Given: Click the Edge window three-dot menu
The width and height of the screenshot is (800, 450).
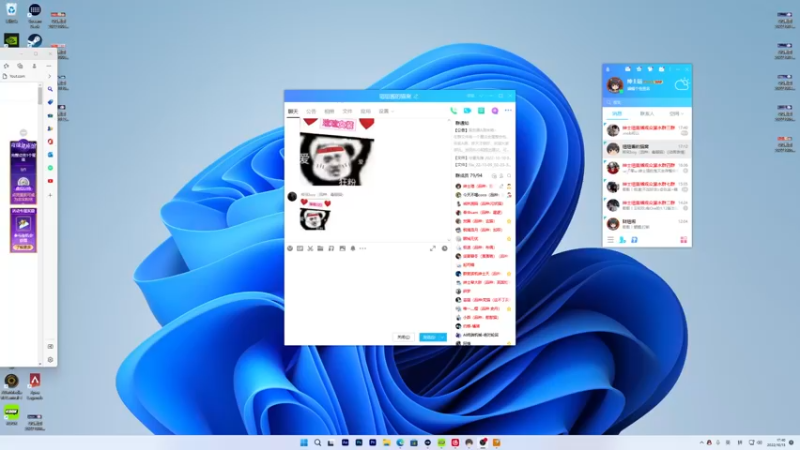Looking at the screenshot, I should [x=49, y=66].
